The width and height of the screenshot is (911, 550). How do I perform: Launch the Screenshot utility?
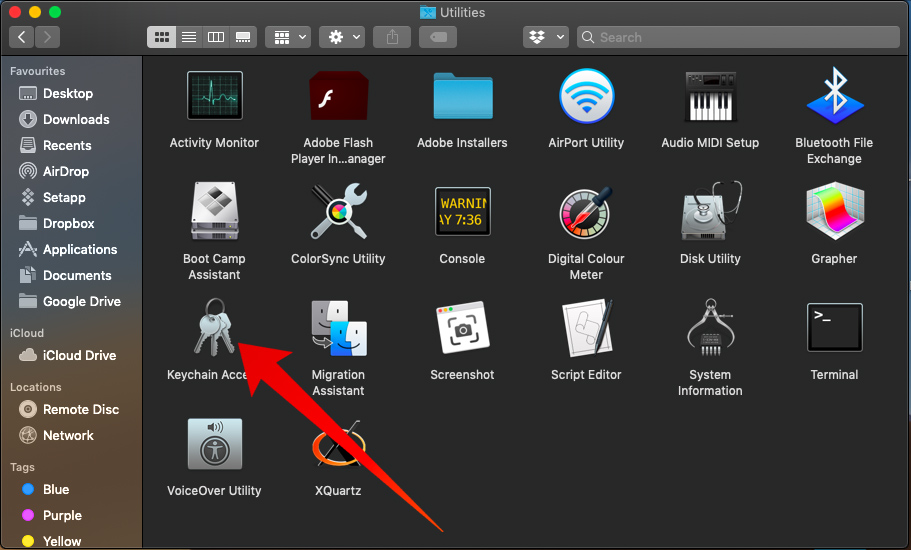click(x=462, y=328)
